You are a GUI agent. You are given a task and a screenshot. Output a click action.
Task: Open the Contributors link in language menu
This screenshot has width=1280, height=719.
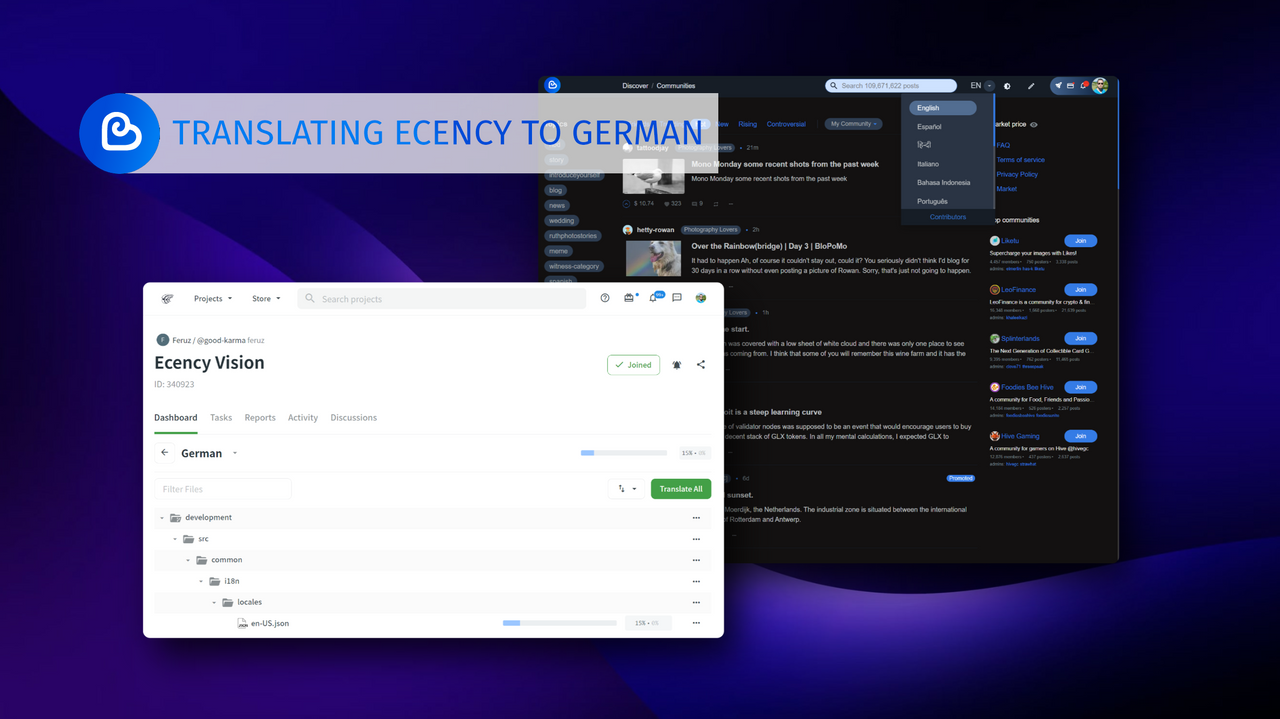[948, 217]
